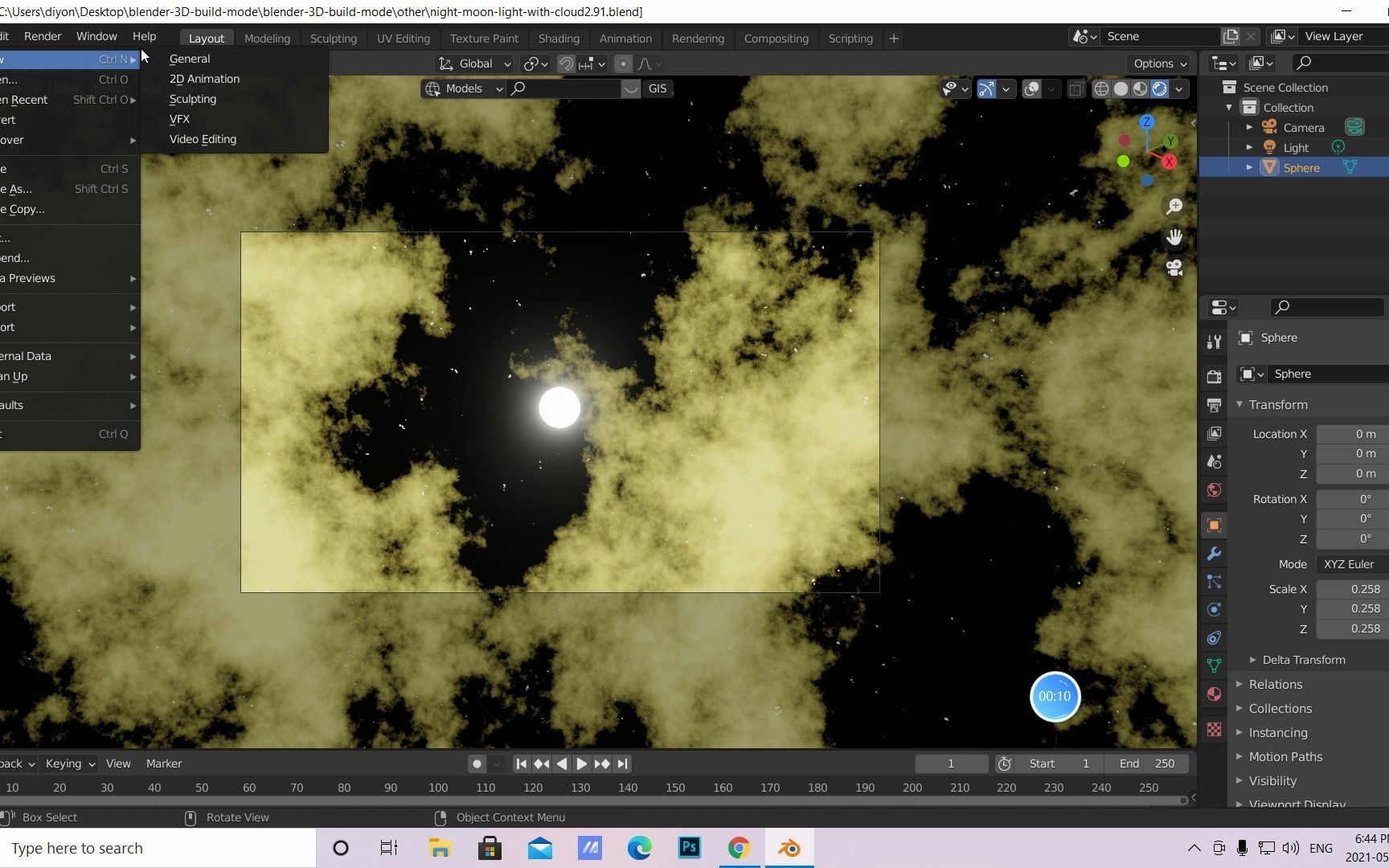1389x868 pixels.
Task: Expand the Delta Transform section
Action: [1304, 659]
